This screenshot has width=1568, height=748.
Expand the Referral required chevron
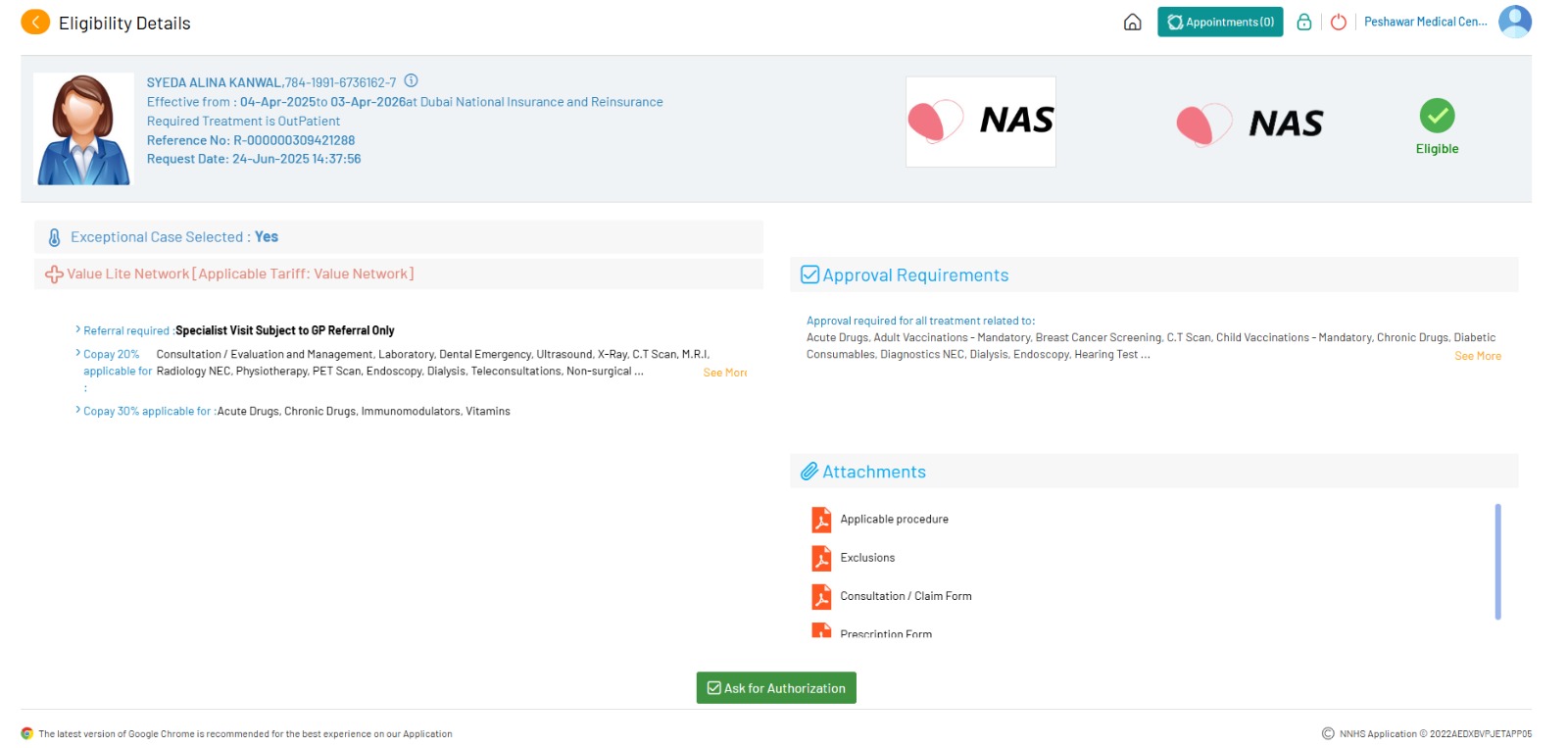click(77, 330)
